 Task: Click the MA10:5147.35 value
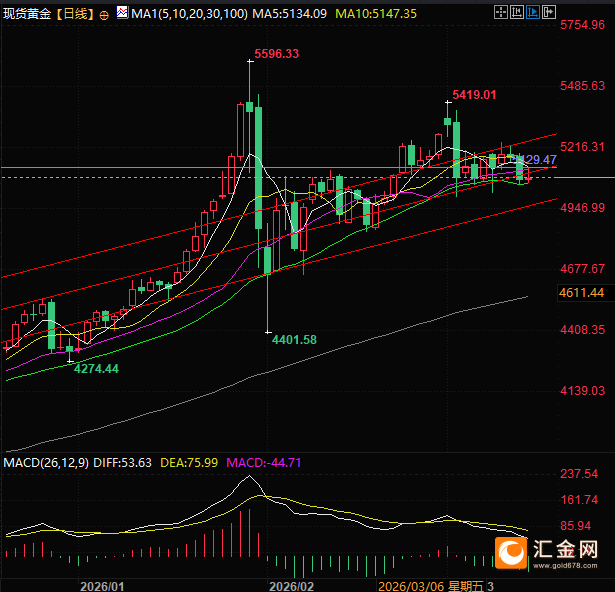click(376, 14)
